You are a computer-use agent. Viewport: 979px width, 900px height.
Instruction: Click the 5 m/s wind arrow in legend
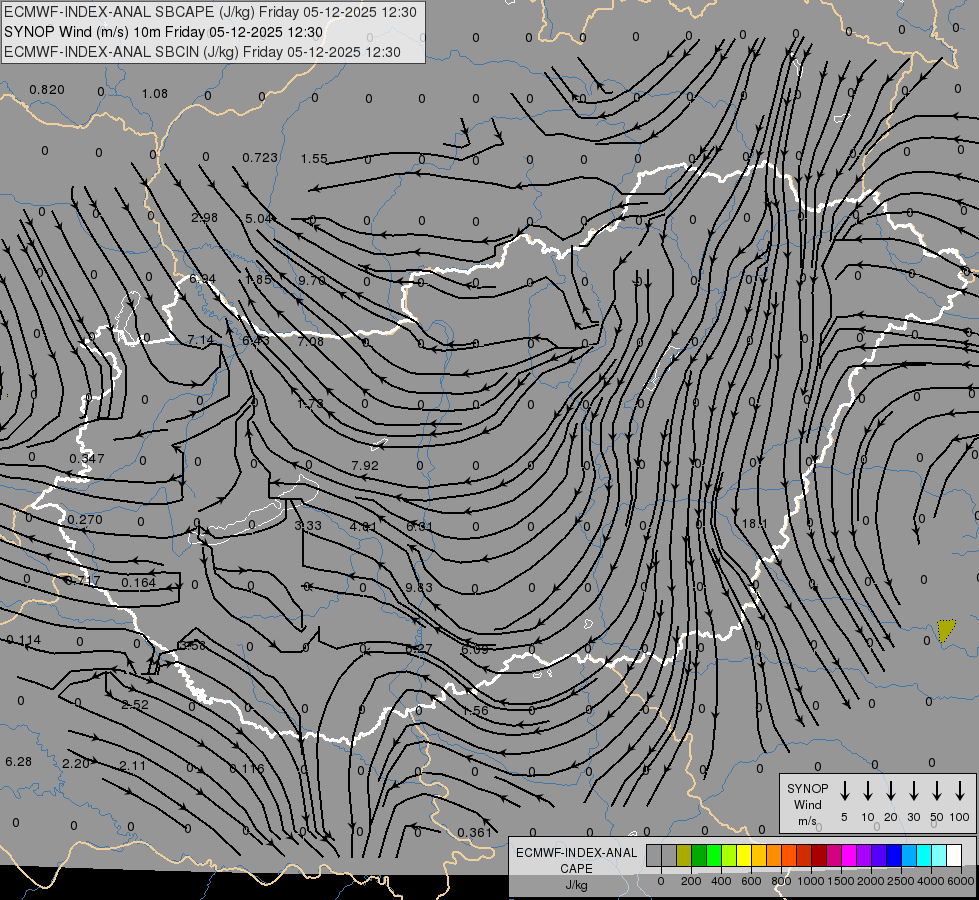point(844,791)
